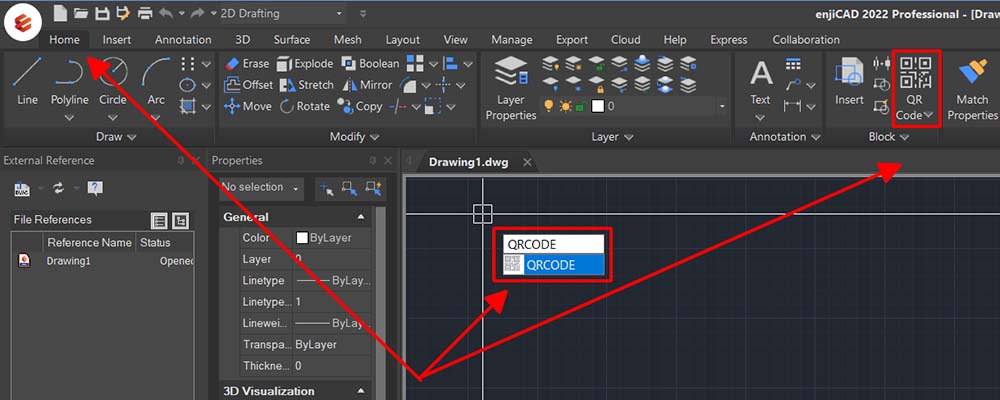Screen dimensions: 1000x400
Task: Select the Circle tool
Action: click(x=113, y=80)
